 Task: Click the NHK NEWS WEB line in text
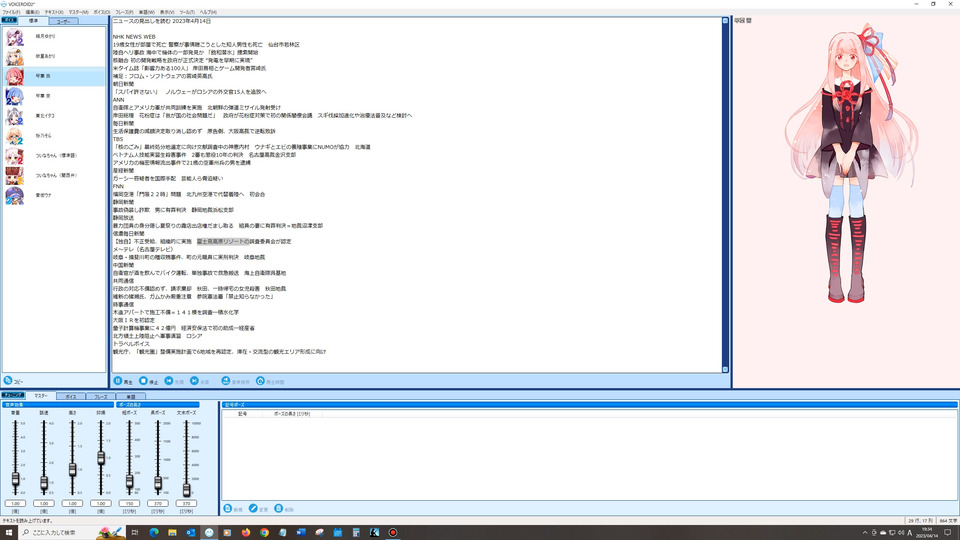pos(134,37)
